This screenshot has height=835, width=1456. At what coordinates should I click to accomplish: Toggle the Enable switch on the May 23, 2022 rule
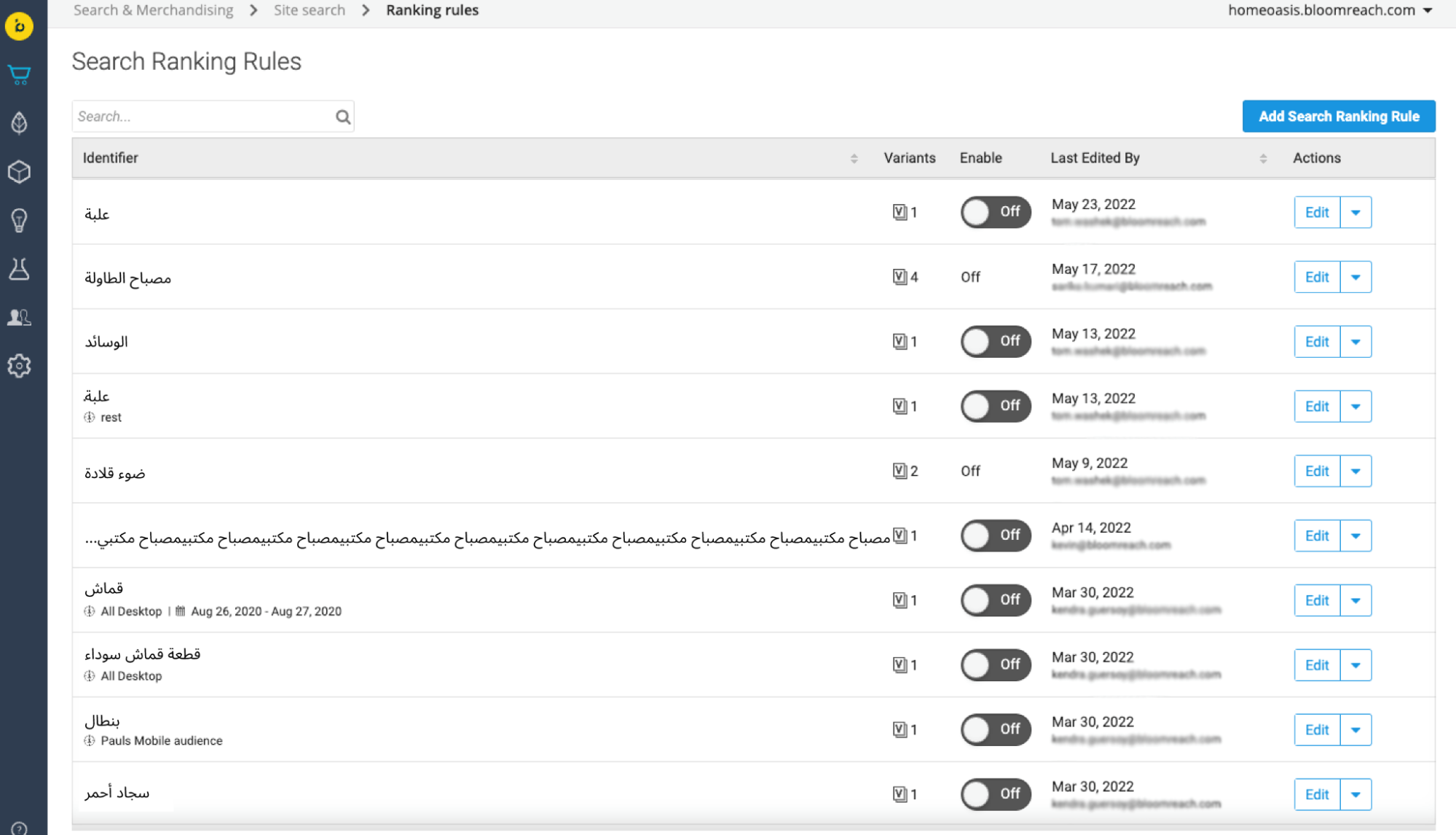point(995,212)
